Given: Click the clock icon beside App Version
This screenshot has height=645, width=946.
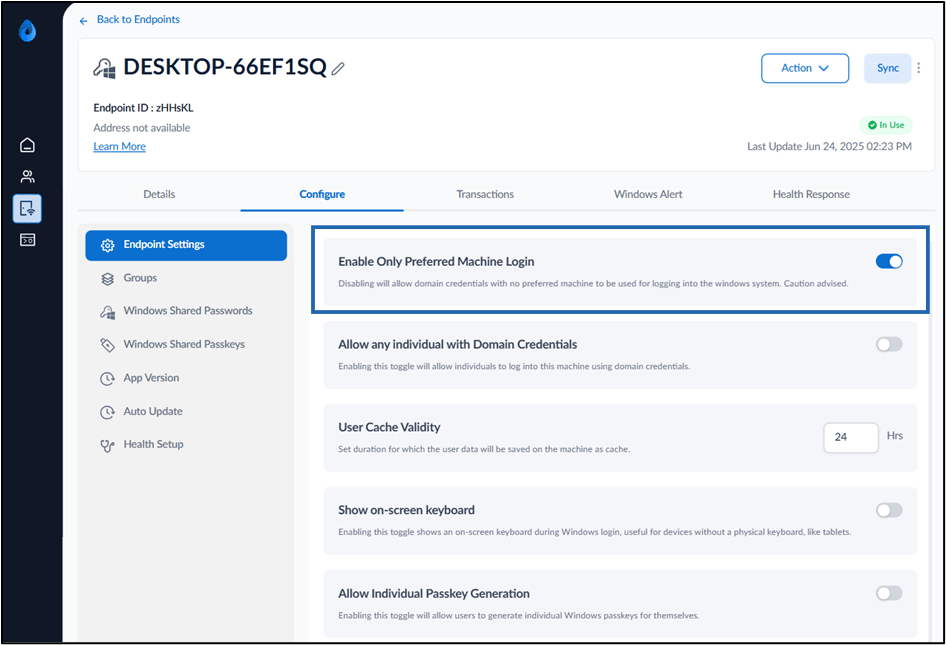Looking at the screenshot, I should click(x=107, y=378).
